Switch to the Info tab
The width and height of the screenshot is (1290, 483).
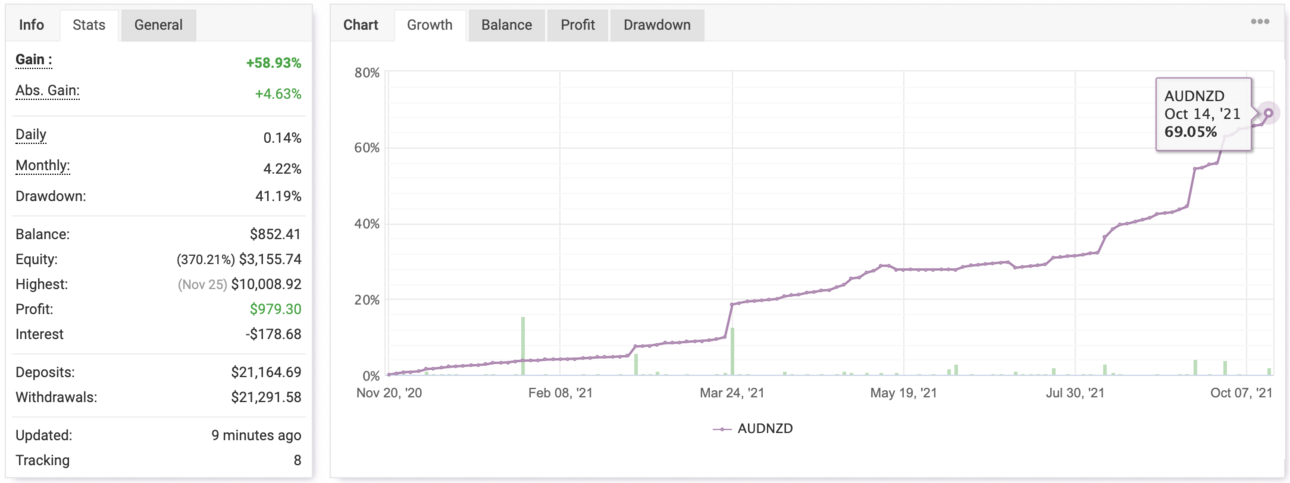(32, 25)
